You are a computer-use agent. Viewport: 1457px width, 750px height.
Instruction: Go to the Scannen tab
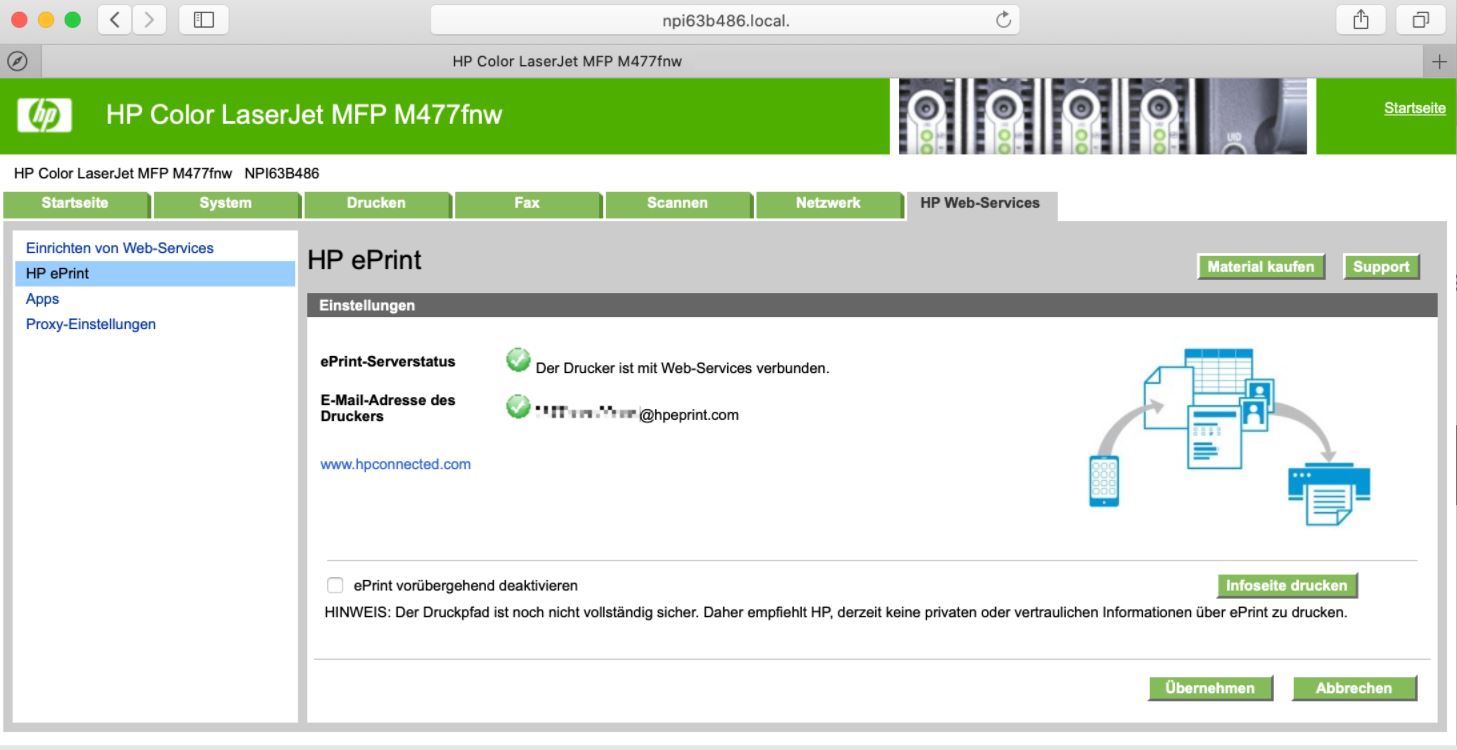tap(677, 203)
